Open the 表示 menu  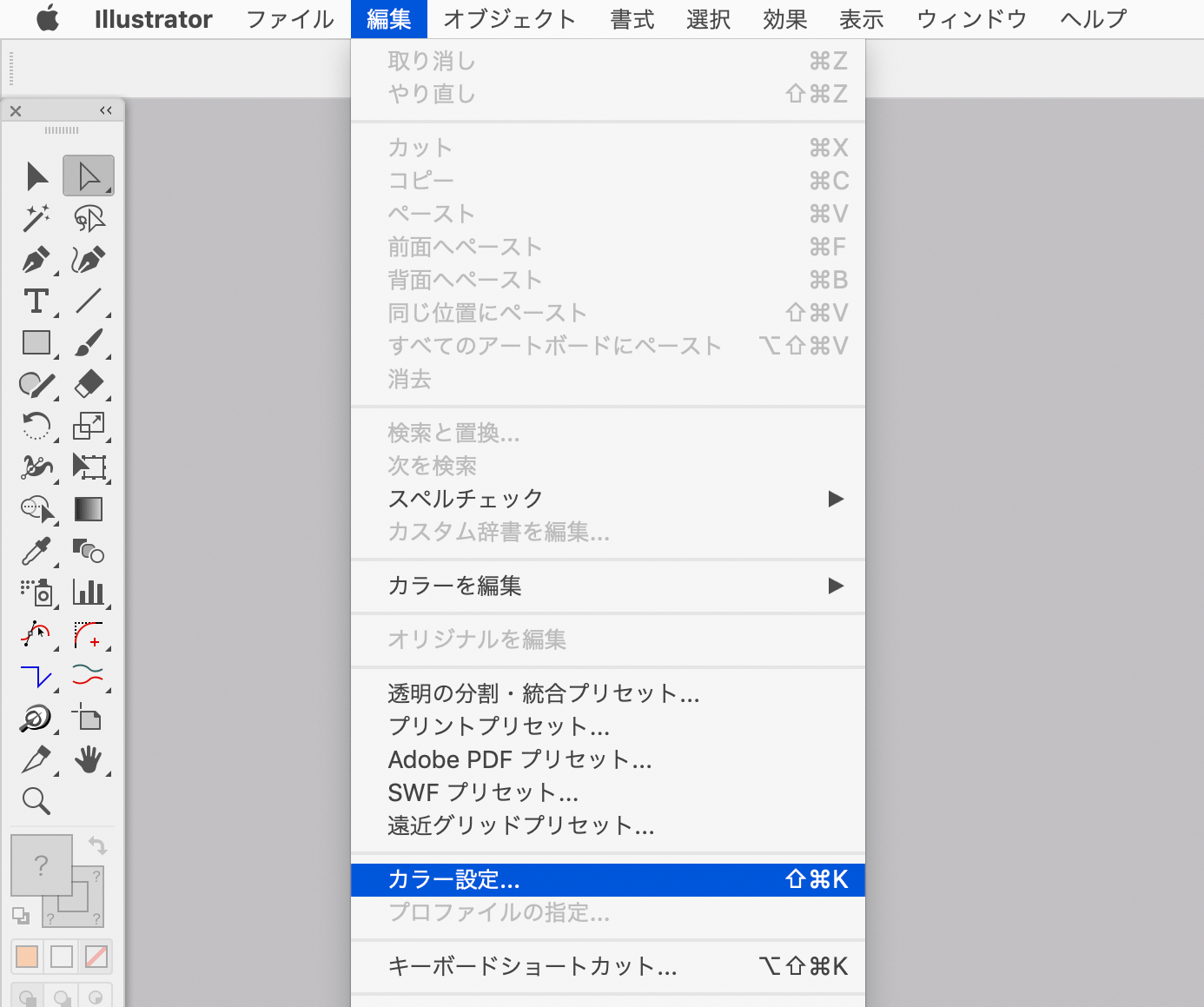(x=862, y=19)
